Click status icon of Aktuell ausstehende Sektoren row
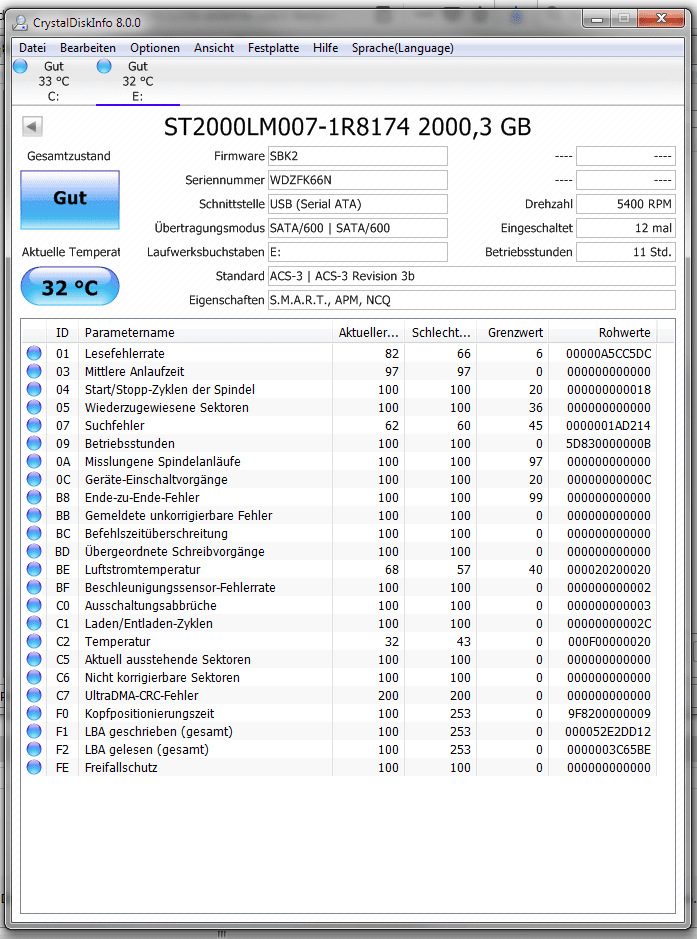The image size is (697, 939). tap(34, 659)
